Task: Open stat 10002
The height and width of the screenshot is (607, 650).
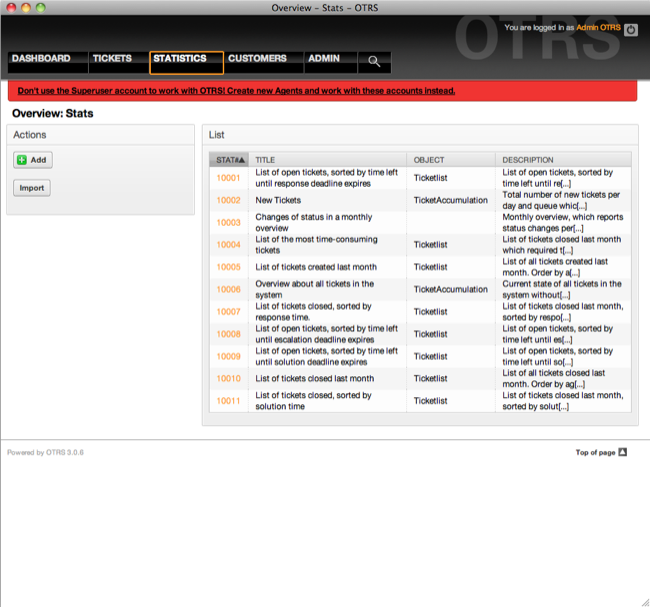Action: coord(228,200)
